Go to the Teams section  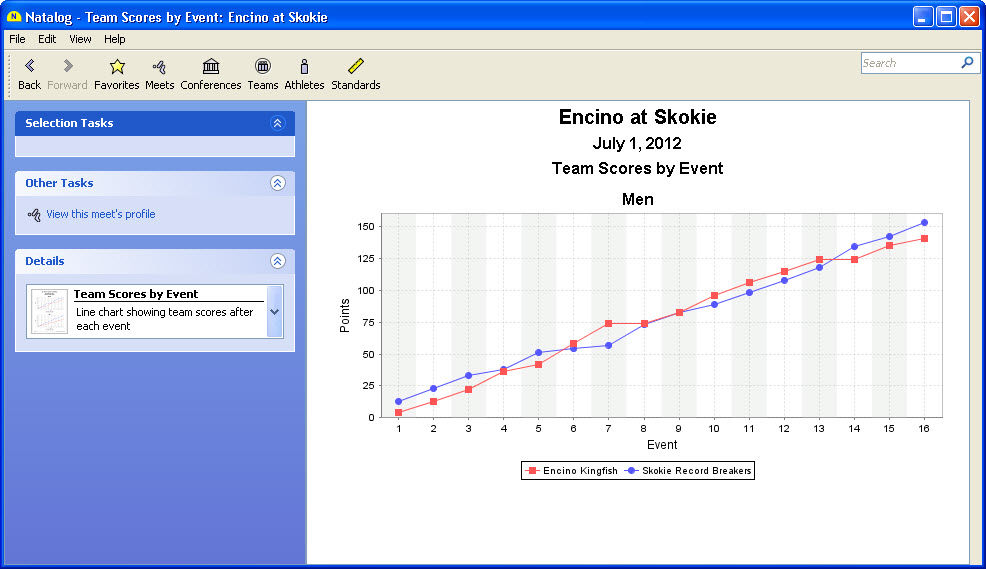coord(262,67)
